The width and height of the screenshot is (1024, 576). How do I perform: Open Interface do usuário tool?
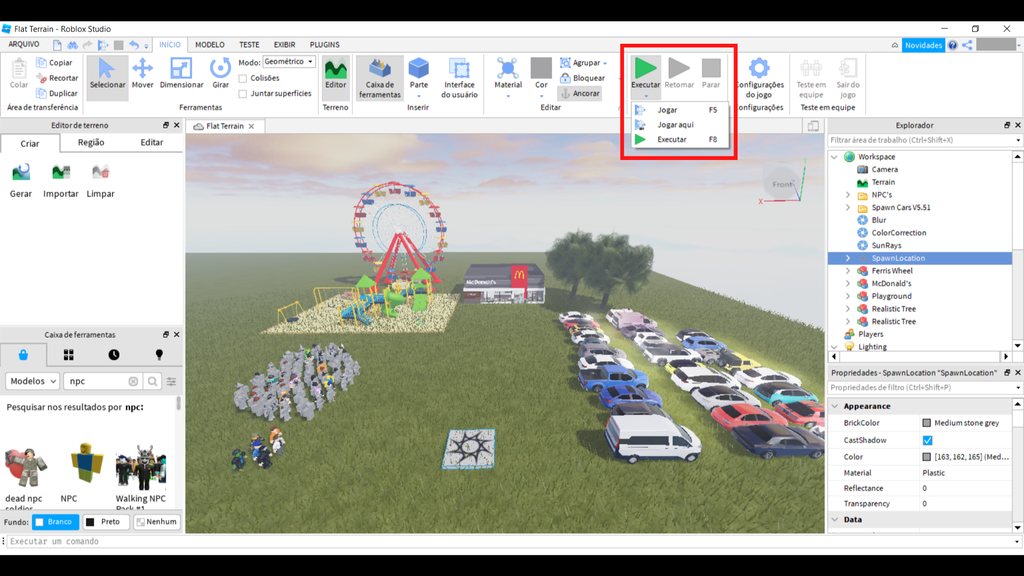pyautogui.click(x=459, y=78)
